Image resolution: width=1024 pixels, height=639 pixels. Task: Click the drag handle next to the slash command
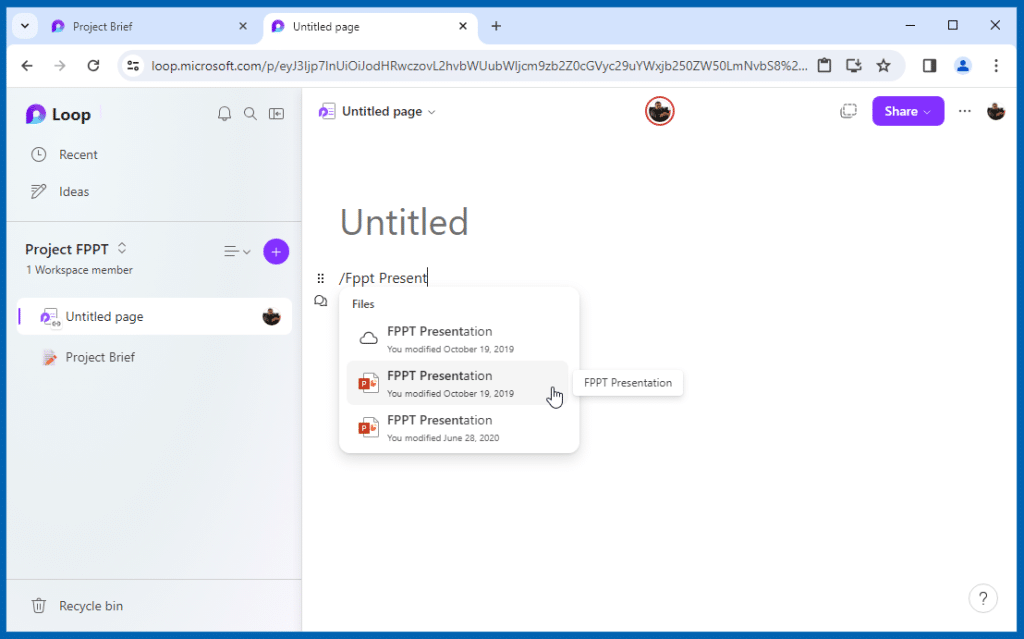point(322,277)
